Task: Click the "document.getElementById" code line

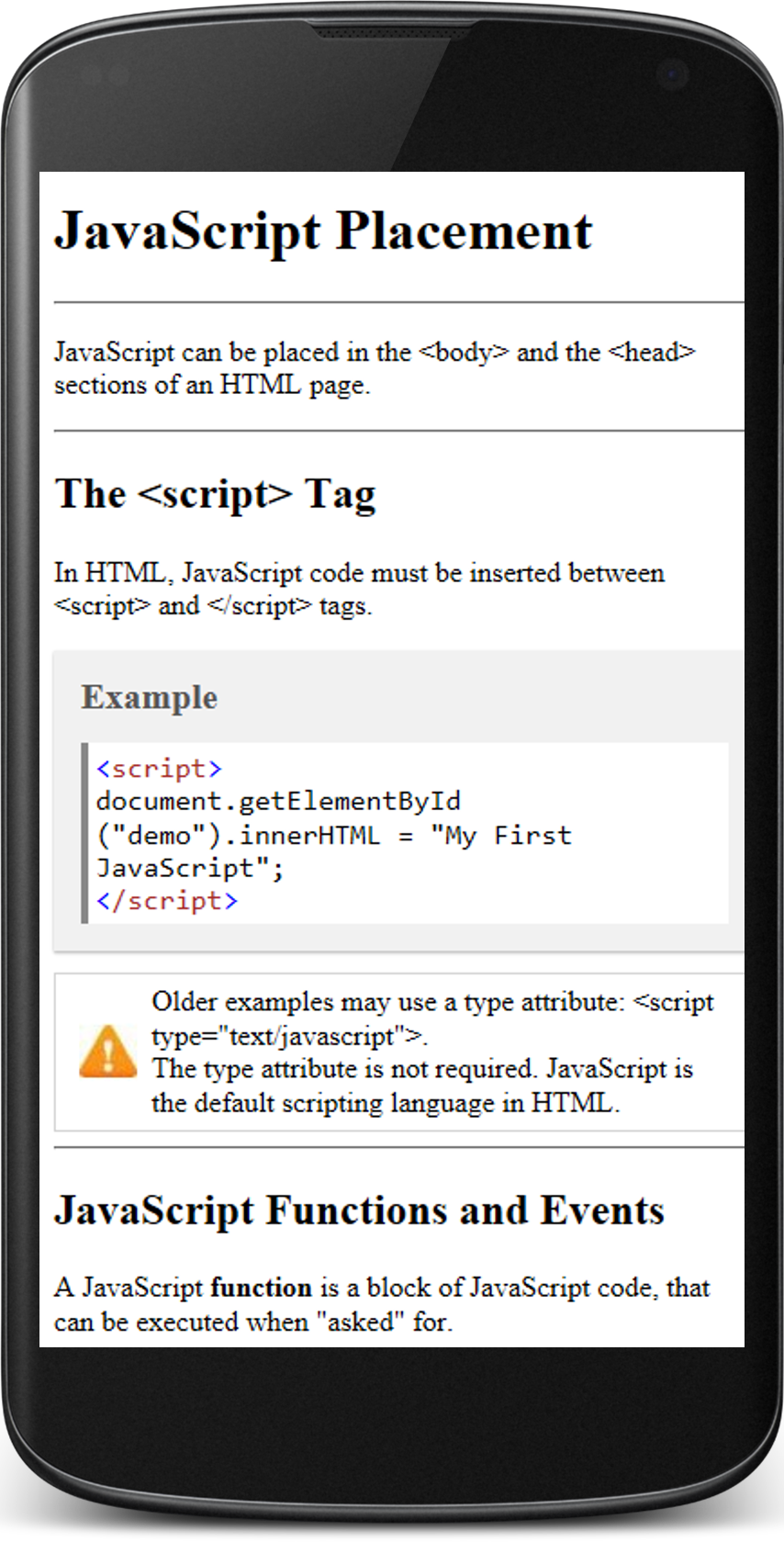Action: coord(278,801)
